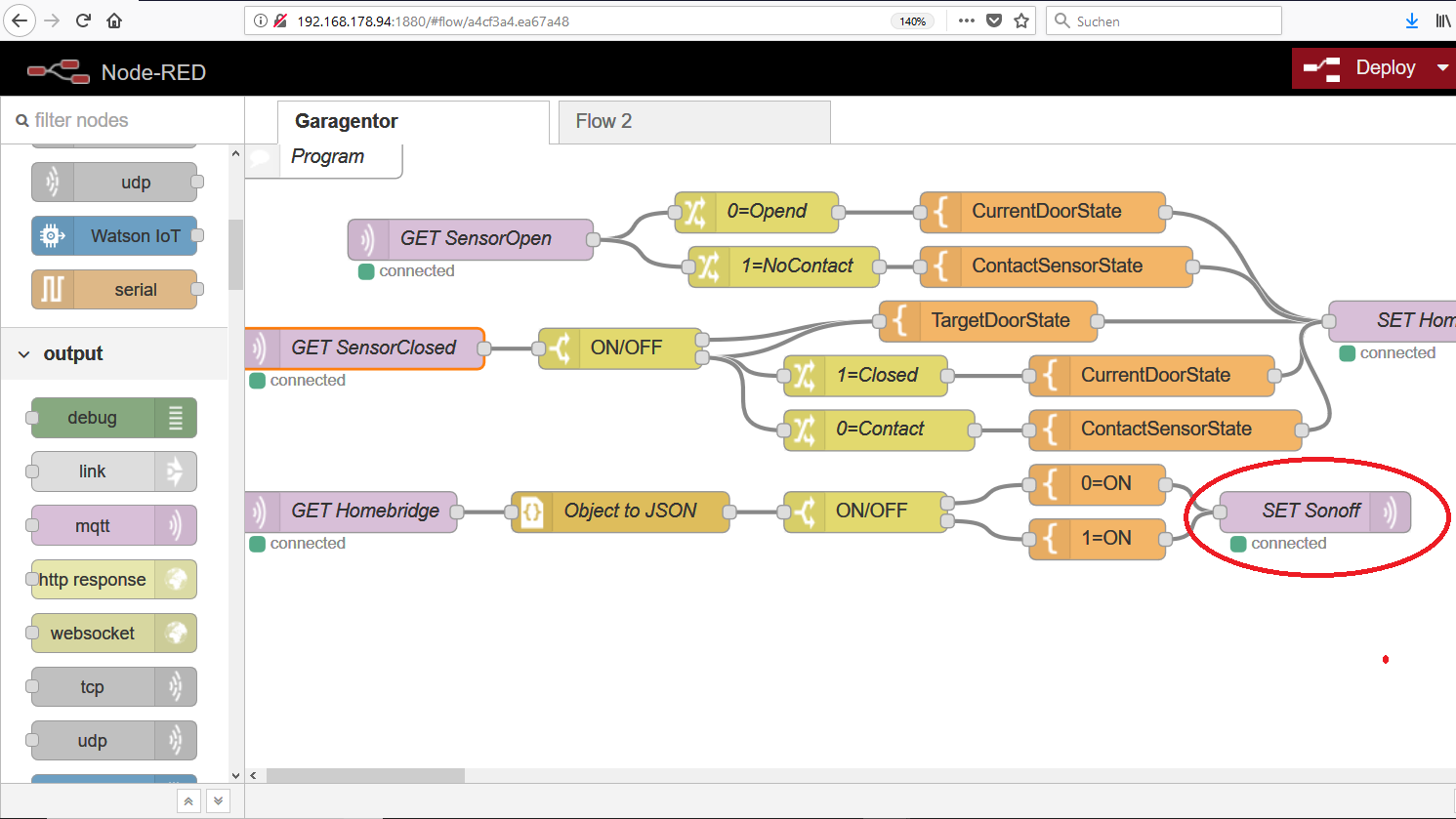Select the serial node in the palette
Viewport: 1456px width, 819px height.
[114, 290]
